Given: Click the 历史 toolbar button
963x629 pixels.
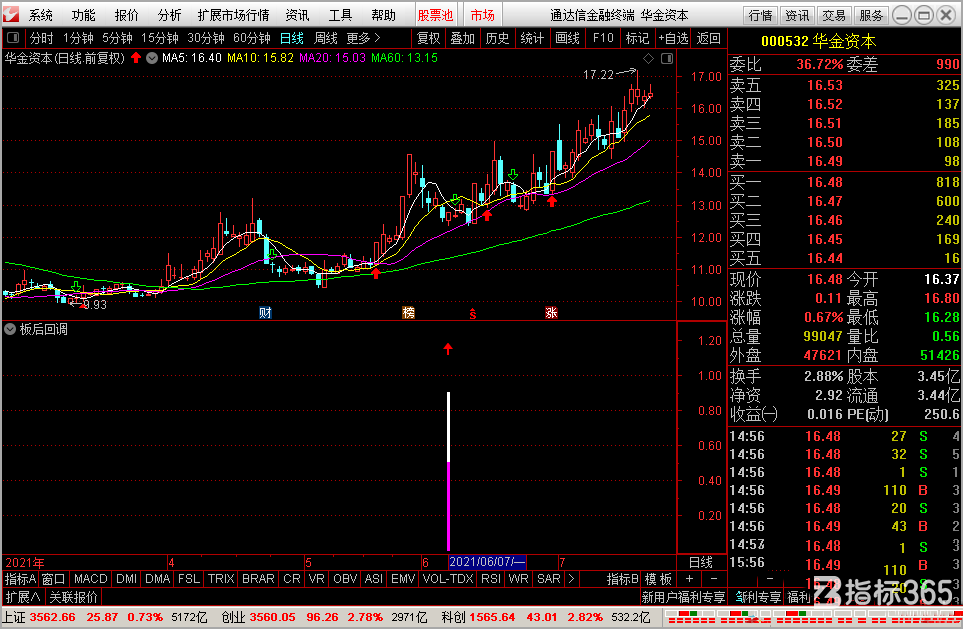Looking at the screenshot, I should point(497,39).
